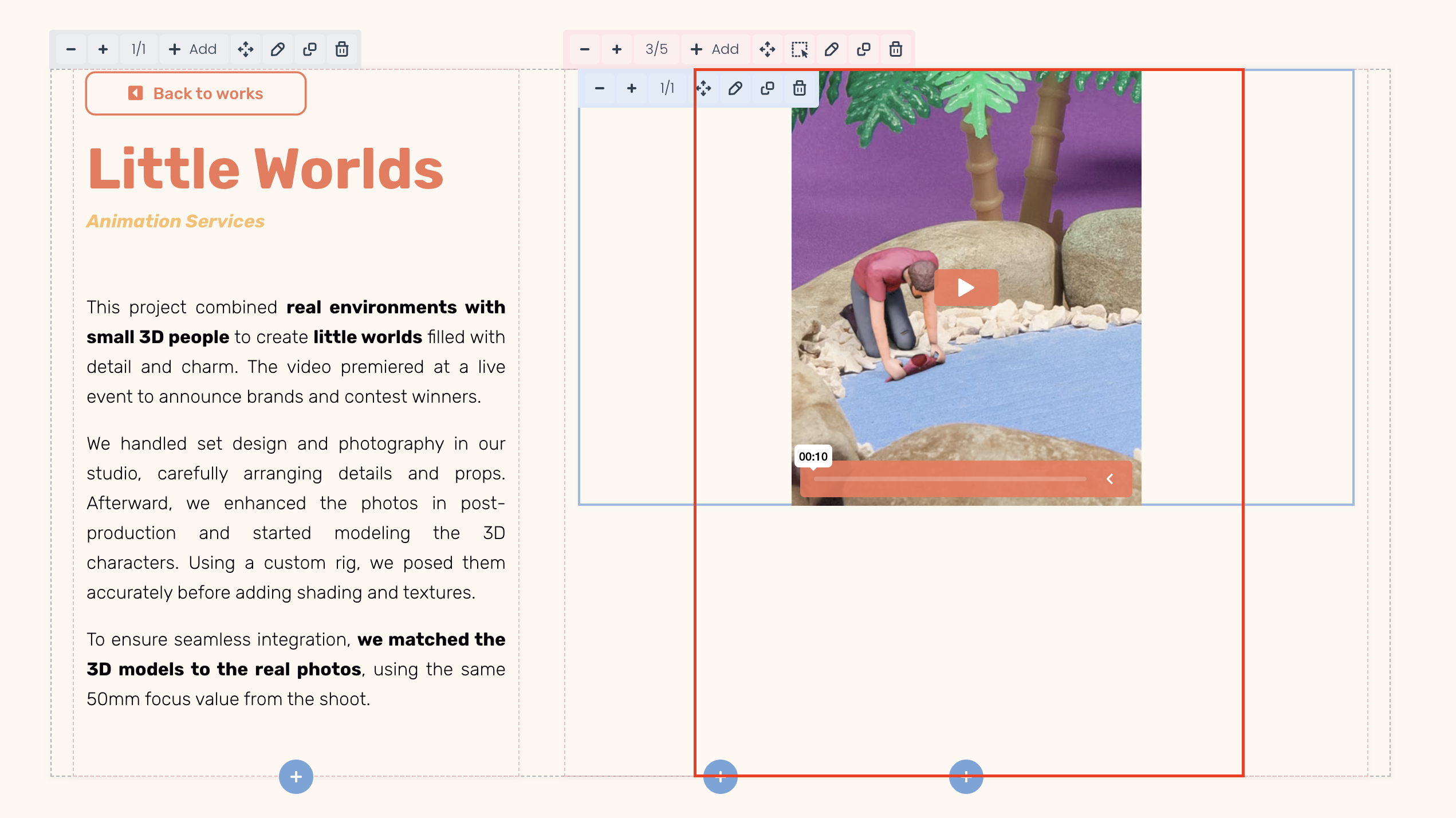Click minus icon in left column toolbar
The width and height of the screenshot is (1456, 818).
(x=71, y=49)
